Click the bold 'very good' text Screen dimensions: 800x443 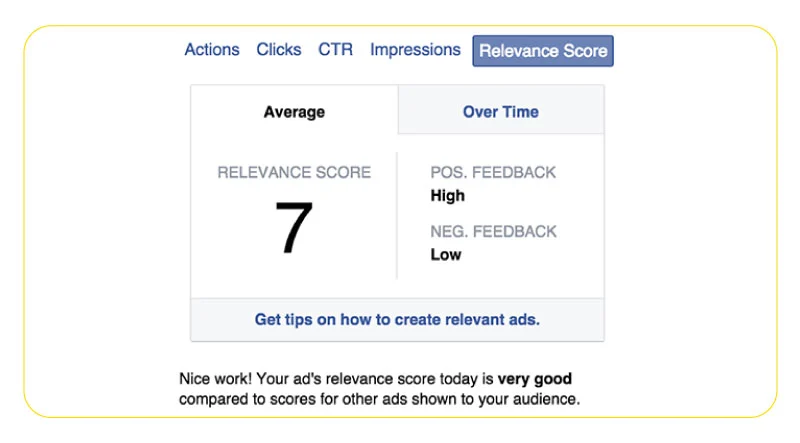(x=535, y=379)
